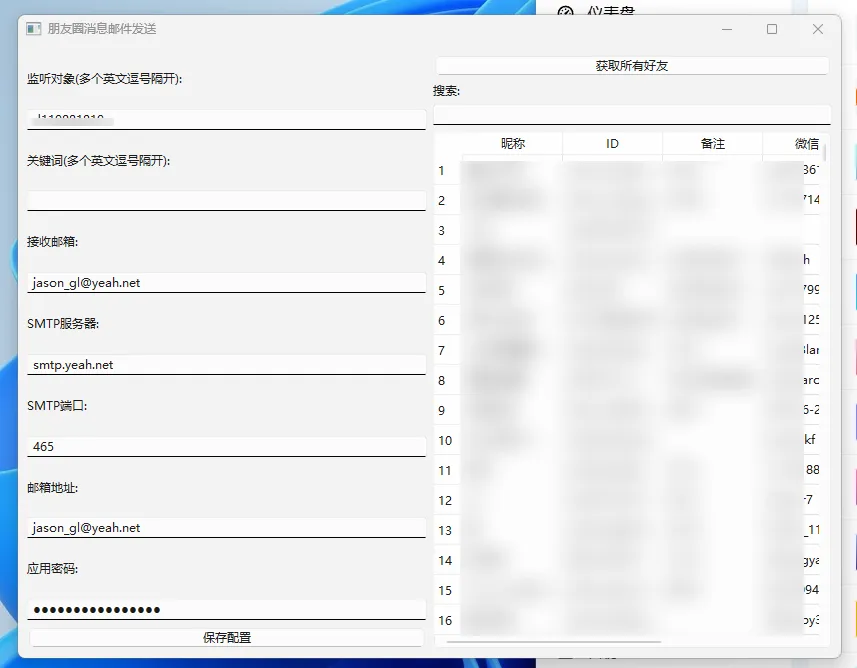Click the 获取所有好友 button
This screenshot has height=668, width=857.
point(631,66)
